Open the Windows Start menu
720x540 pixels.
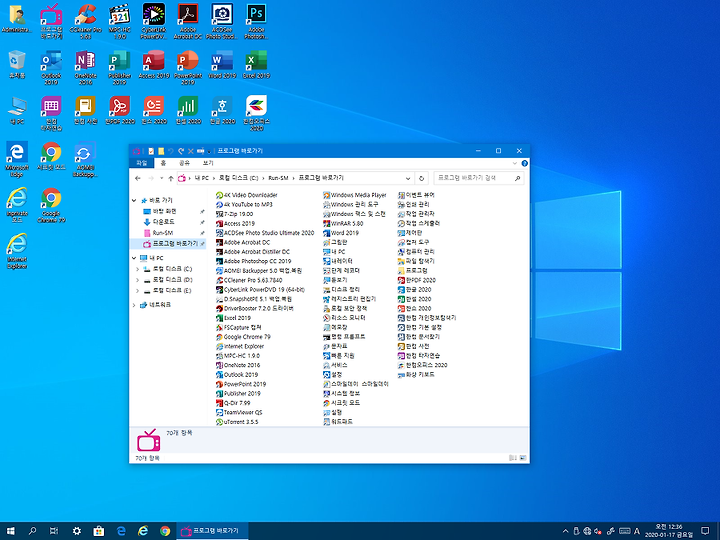[11, 531]
